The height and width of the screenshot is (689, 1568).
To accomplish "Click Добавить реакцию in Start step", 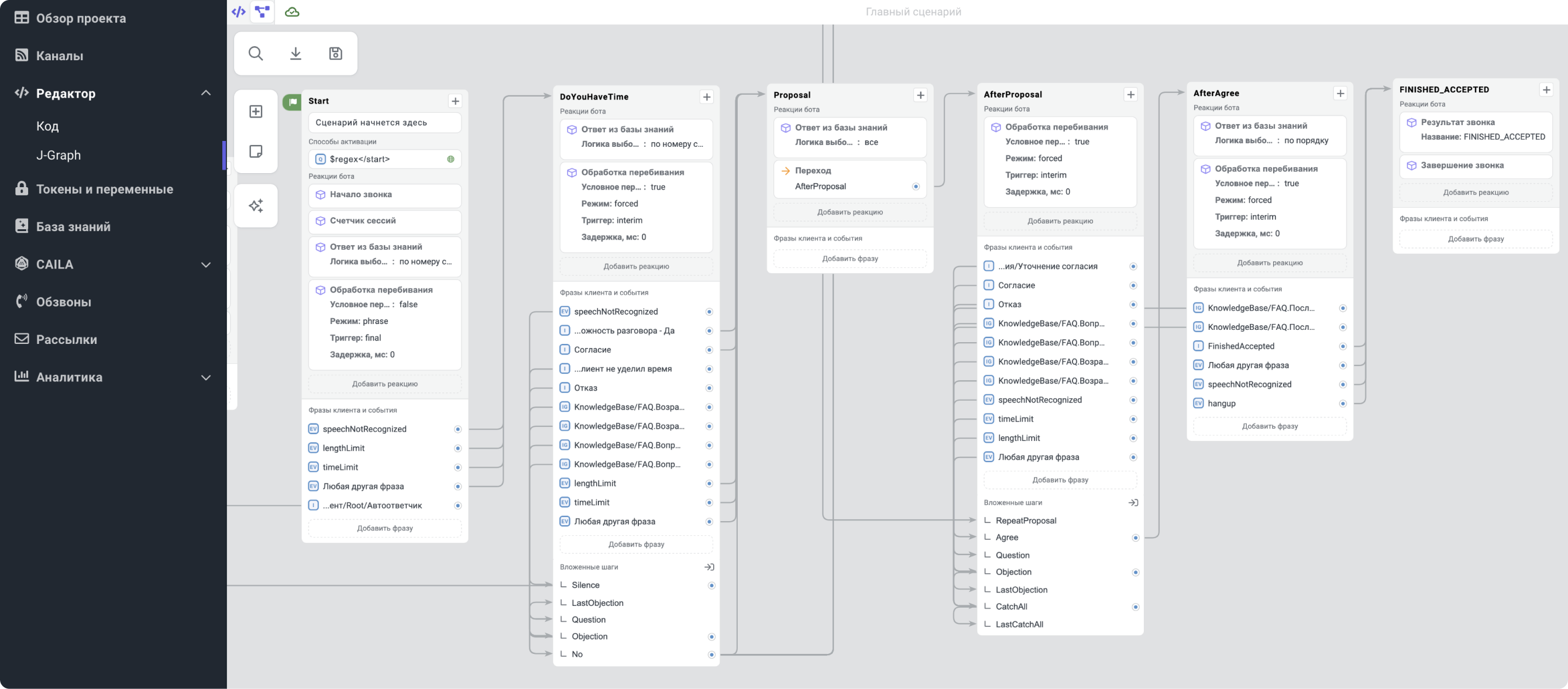I will click(x=385, y=384).
